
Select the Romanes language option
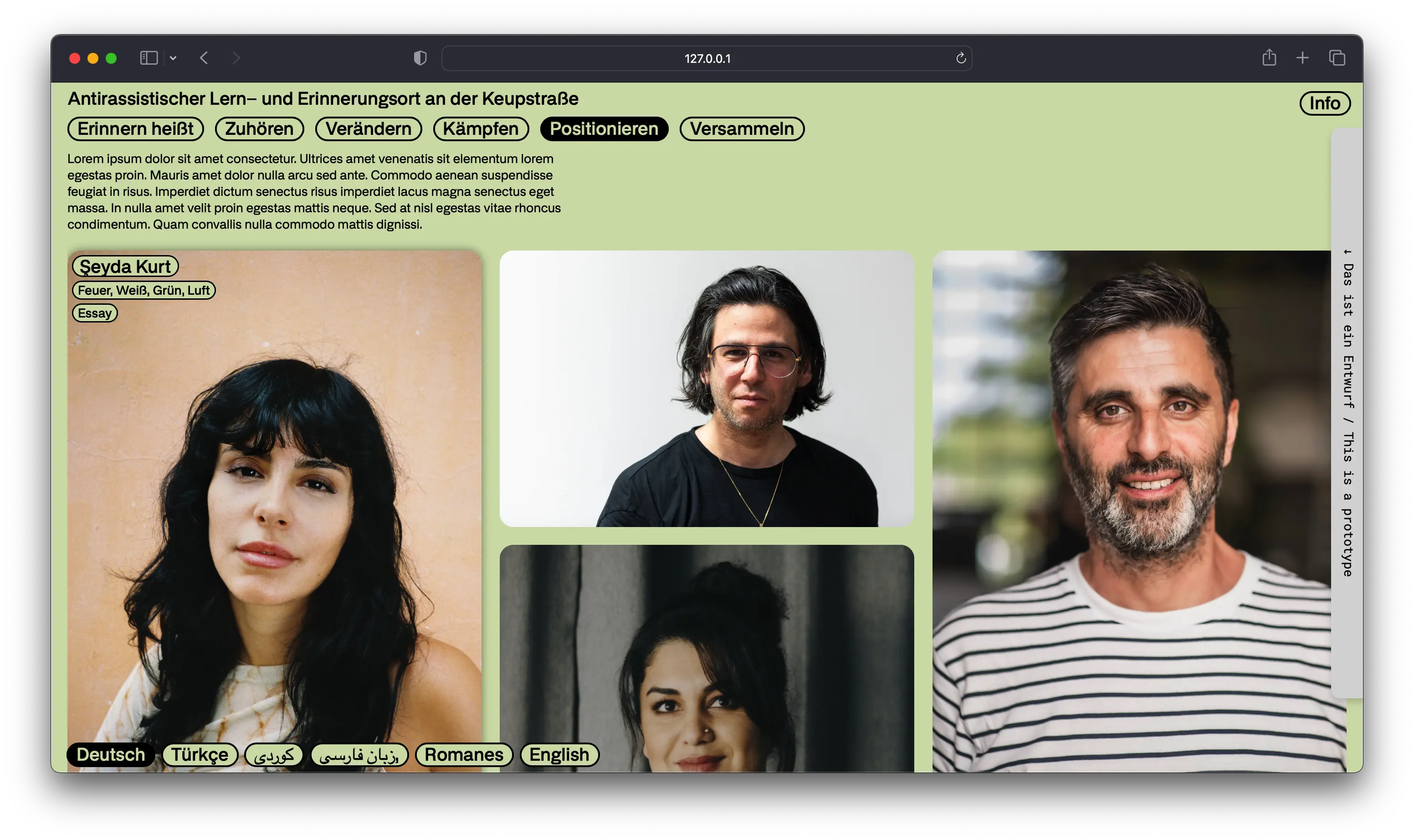pyautogui.click(x=464, y=754)
